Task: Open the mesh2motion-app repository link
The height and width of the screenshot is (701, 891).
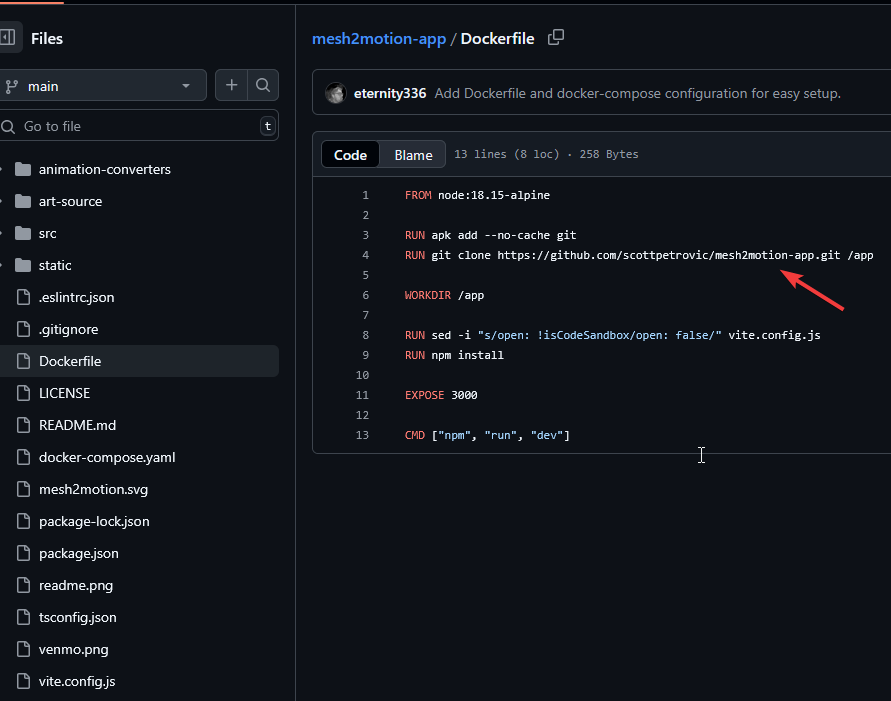Action: click(x=379, y=39)
